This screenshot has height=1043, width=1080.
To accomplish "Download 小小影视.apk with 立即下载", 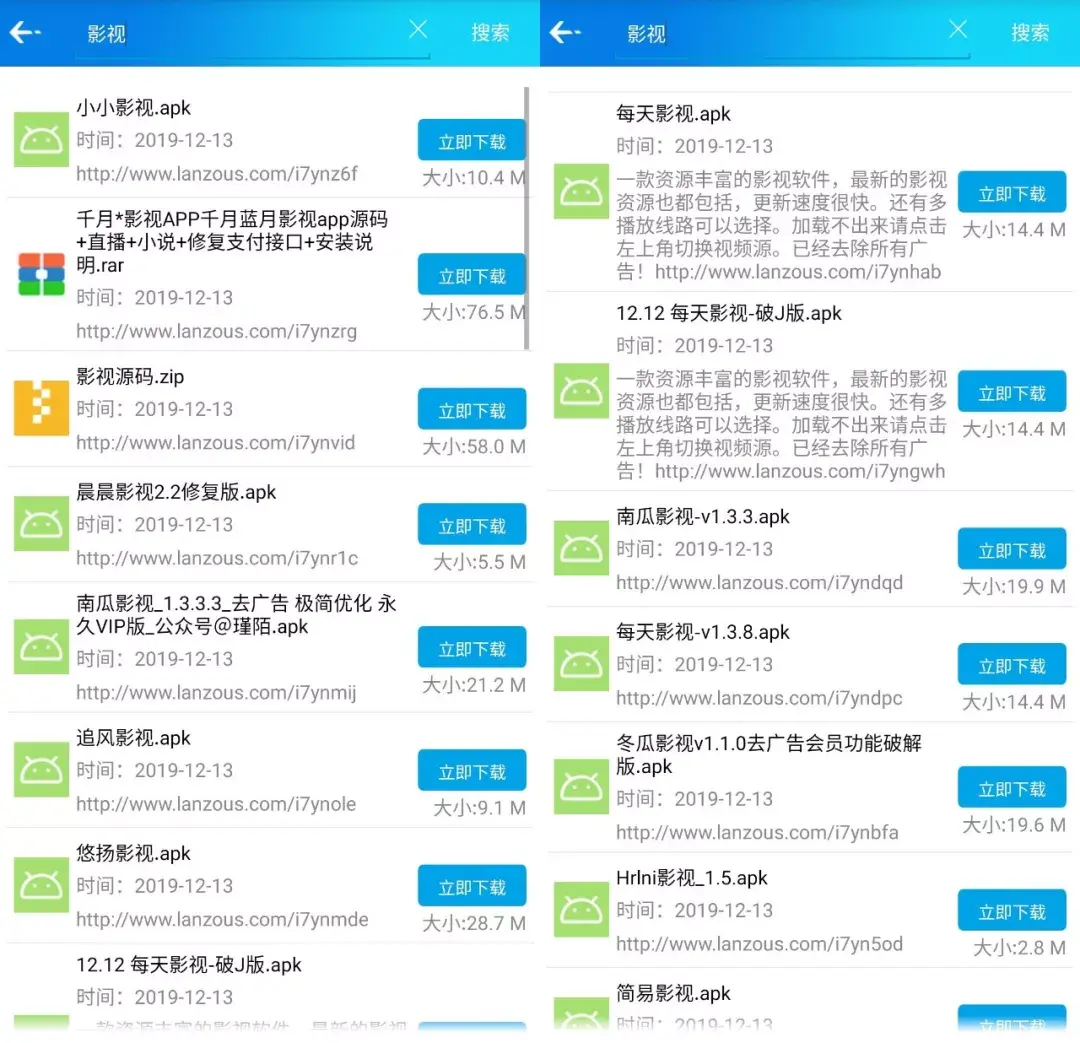I will 472,141.
